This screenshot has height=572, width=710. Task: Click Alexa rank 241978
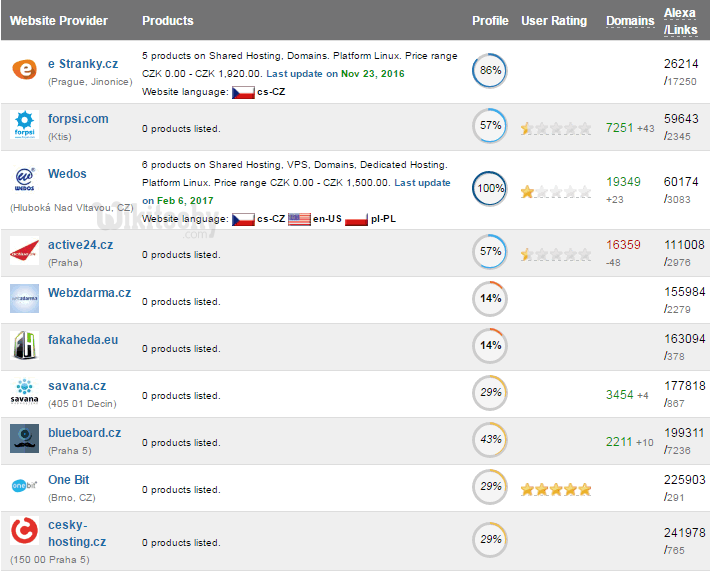pos(685,533)
